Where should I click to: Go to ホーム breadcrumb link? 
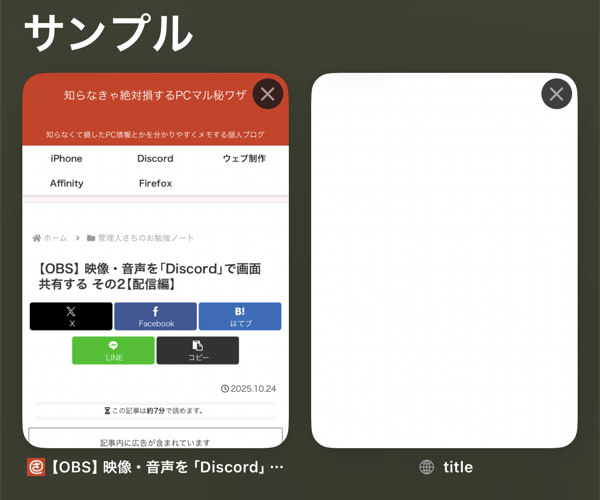click(x=50, y=238)
